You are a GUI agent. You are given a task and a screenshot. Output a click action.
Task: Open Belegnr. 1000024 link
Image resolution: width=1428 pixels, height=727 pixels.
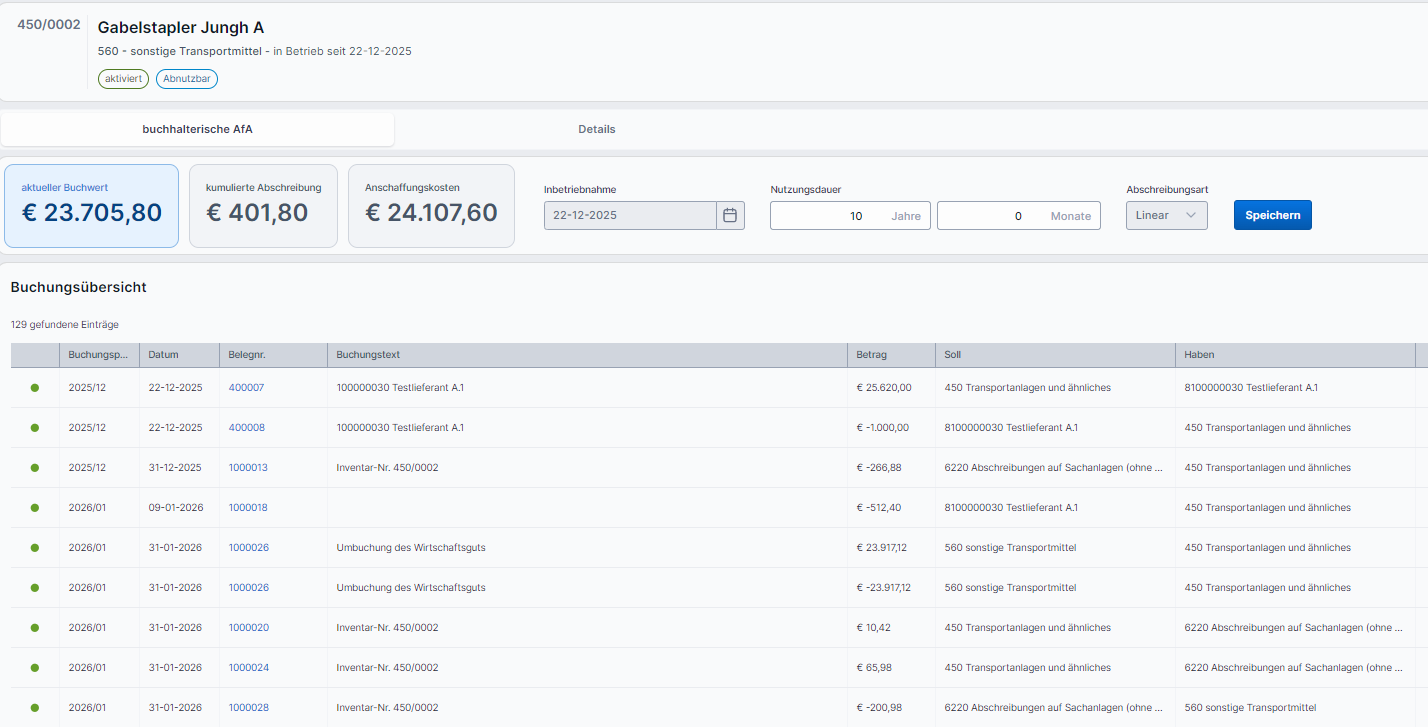(248, 668)
